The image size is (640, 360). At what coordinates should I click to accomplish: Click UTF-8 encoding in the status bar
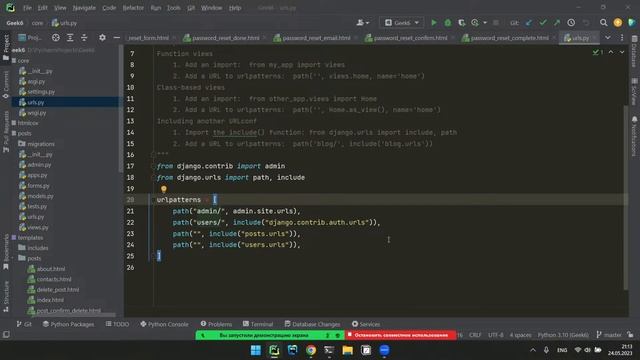coord(496,335)
